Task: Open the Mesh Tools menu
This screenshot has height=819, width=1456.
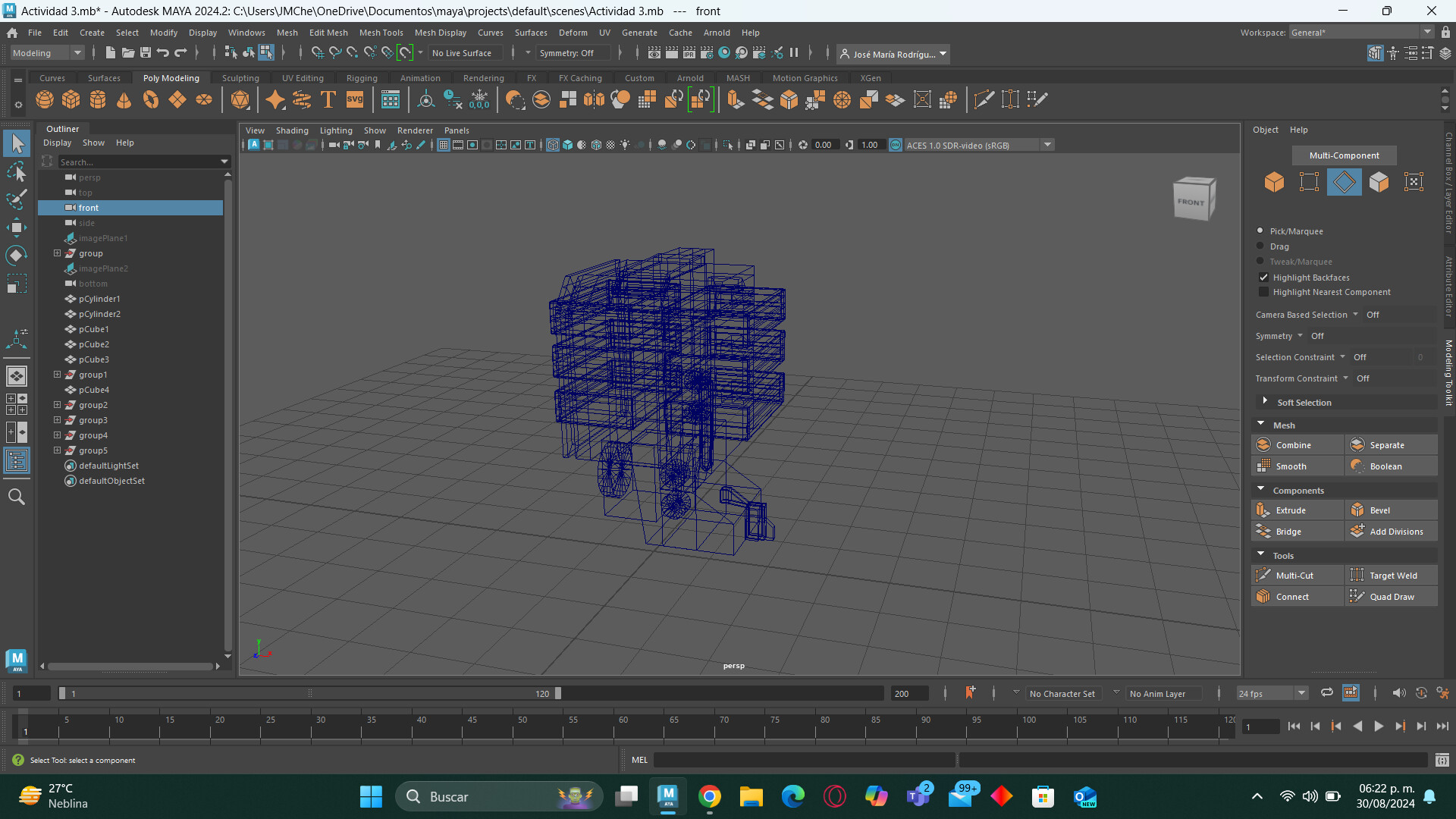Action: click(x=381, y=33)
